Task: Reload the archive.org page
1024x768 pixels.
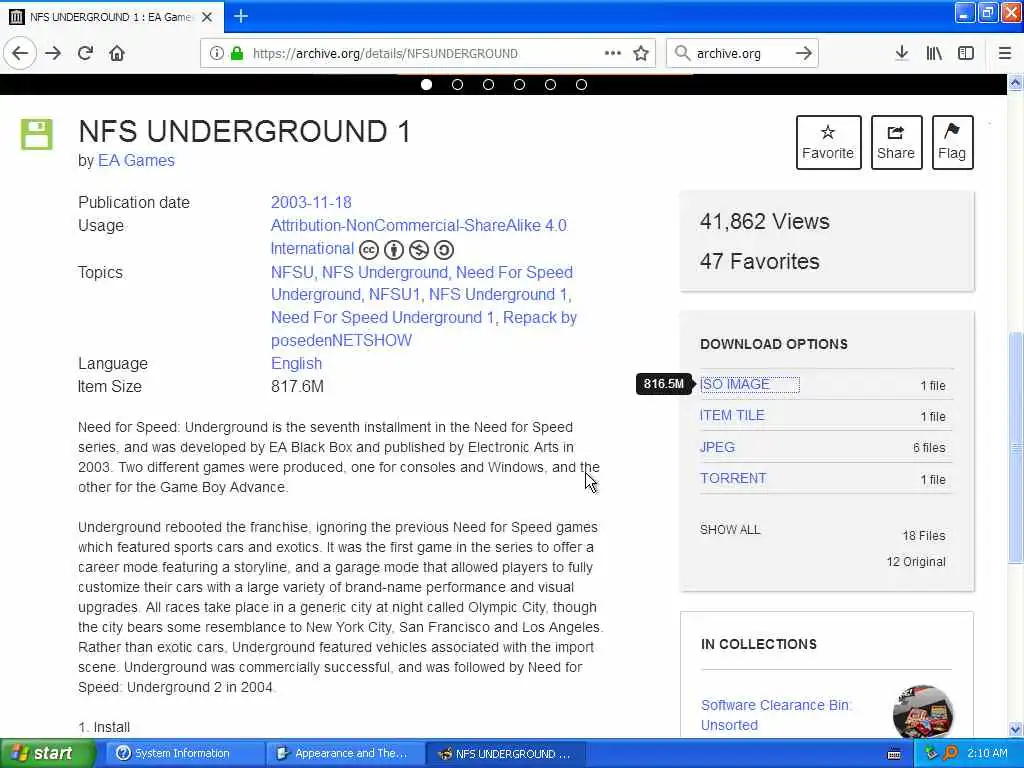Action: point(85,53)
